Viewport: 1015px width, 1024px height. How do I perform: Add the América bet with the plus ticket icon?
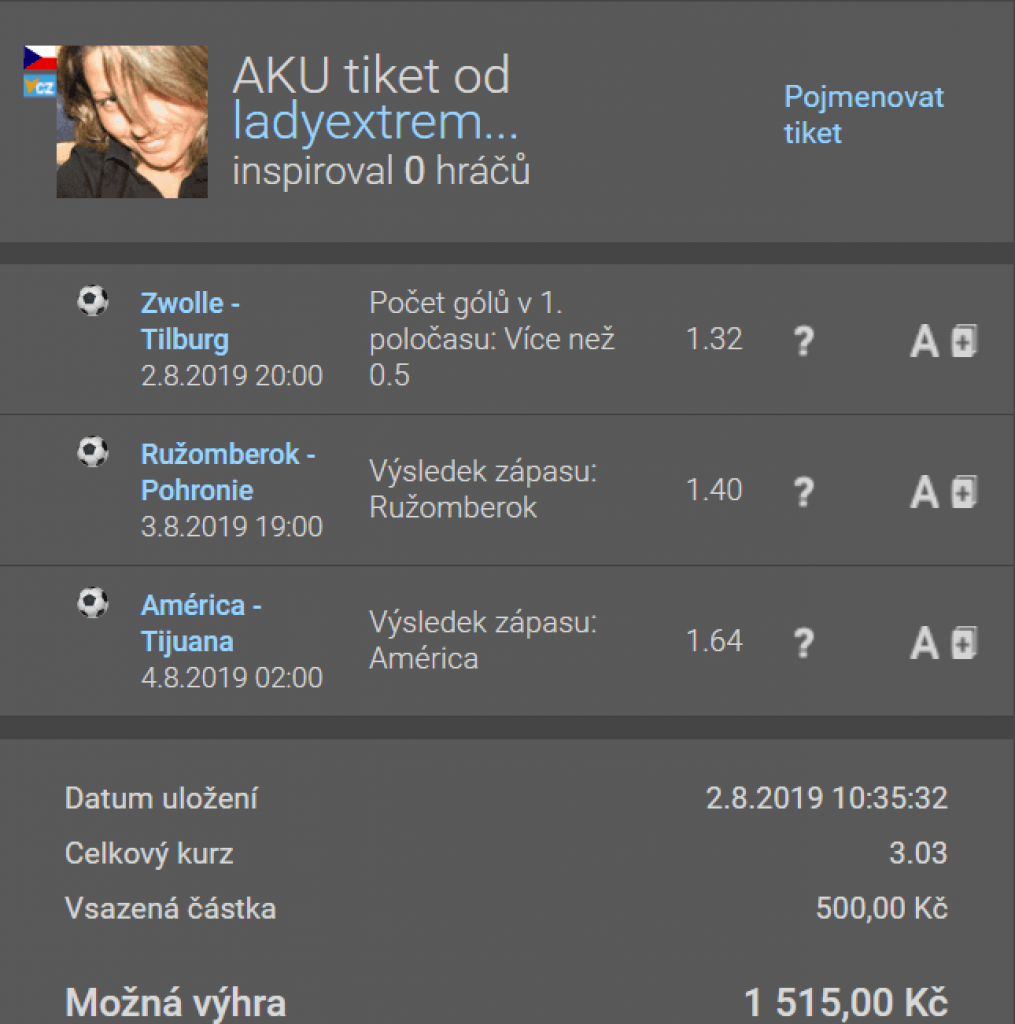(x=964, y=643)
